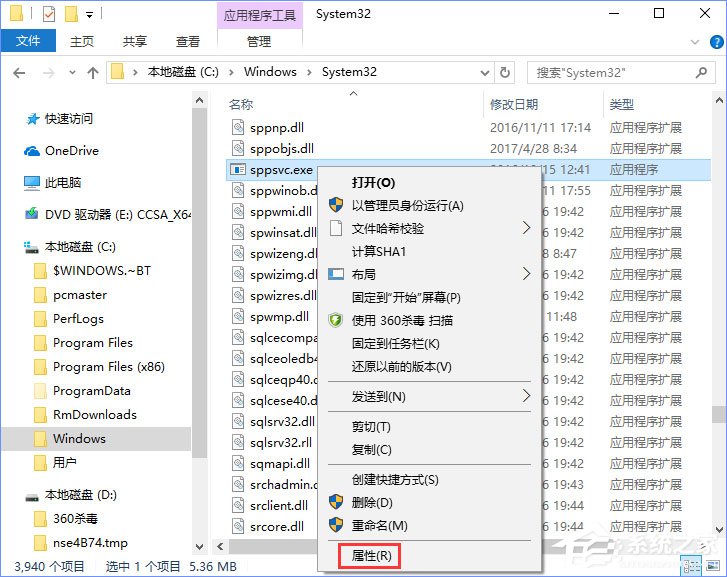Click Windows in the address breadcrumb

[270, 72]
